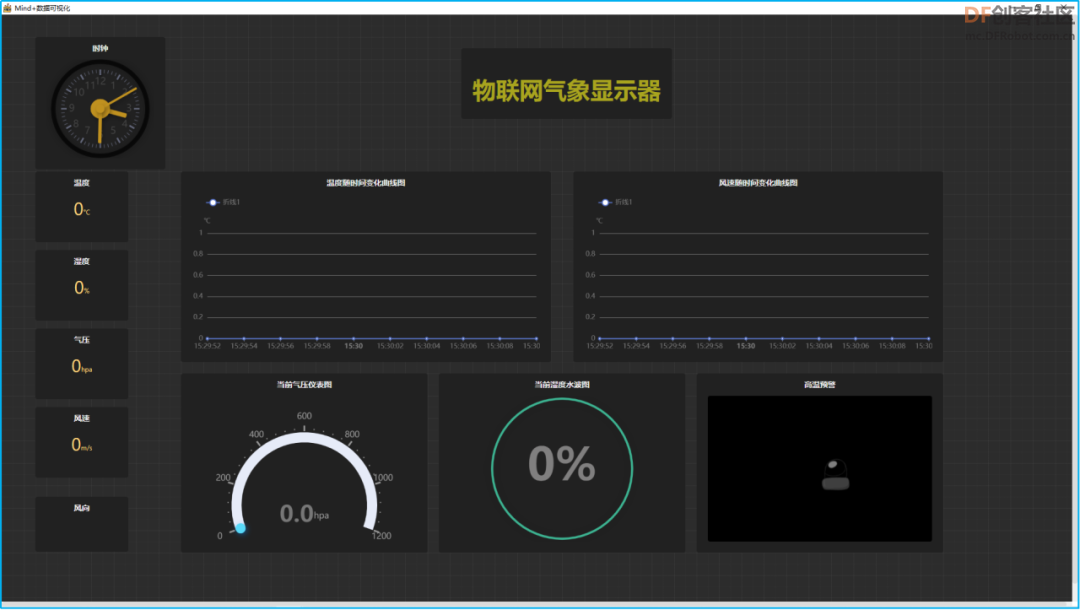
Task: Click 15:30:04 on temperature chart x-axis
Action: pyautogui.click(x=426, y=346)
